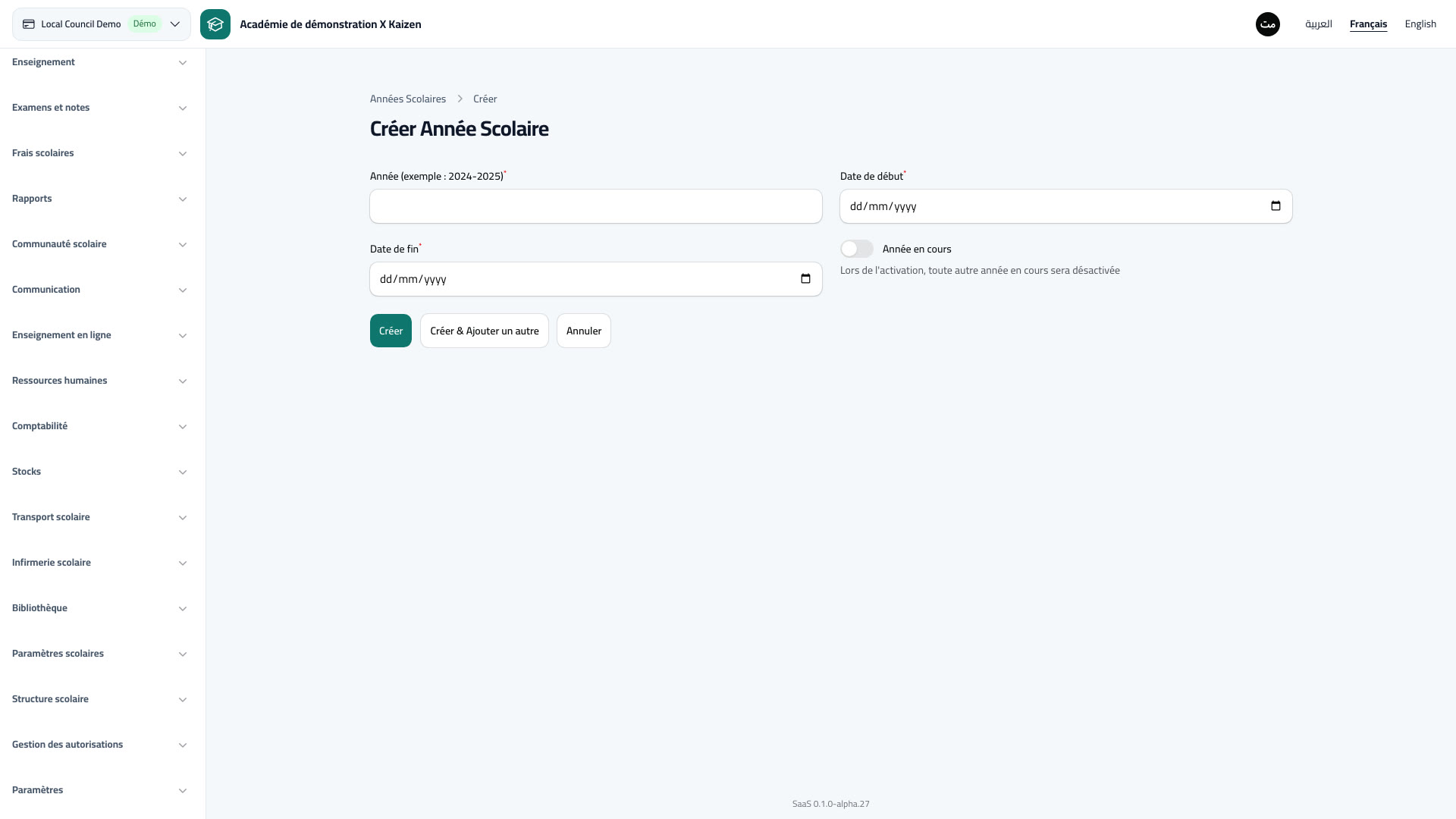The height and width of the screenshot is (819, 1456).
Task: Cancel with the Annuler button
Action: coord(584,331)
